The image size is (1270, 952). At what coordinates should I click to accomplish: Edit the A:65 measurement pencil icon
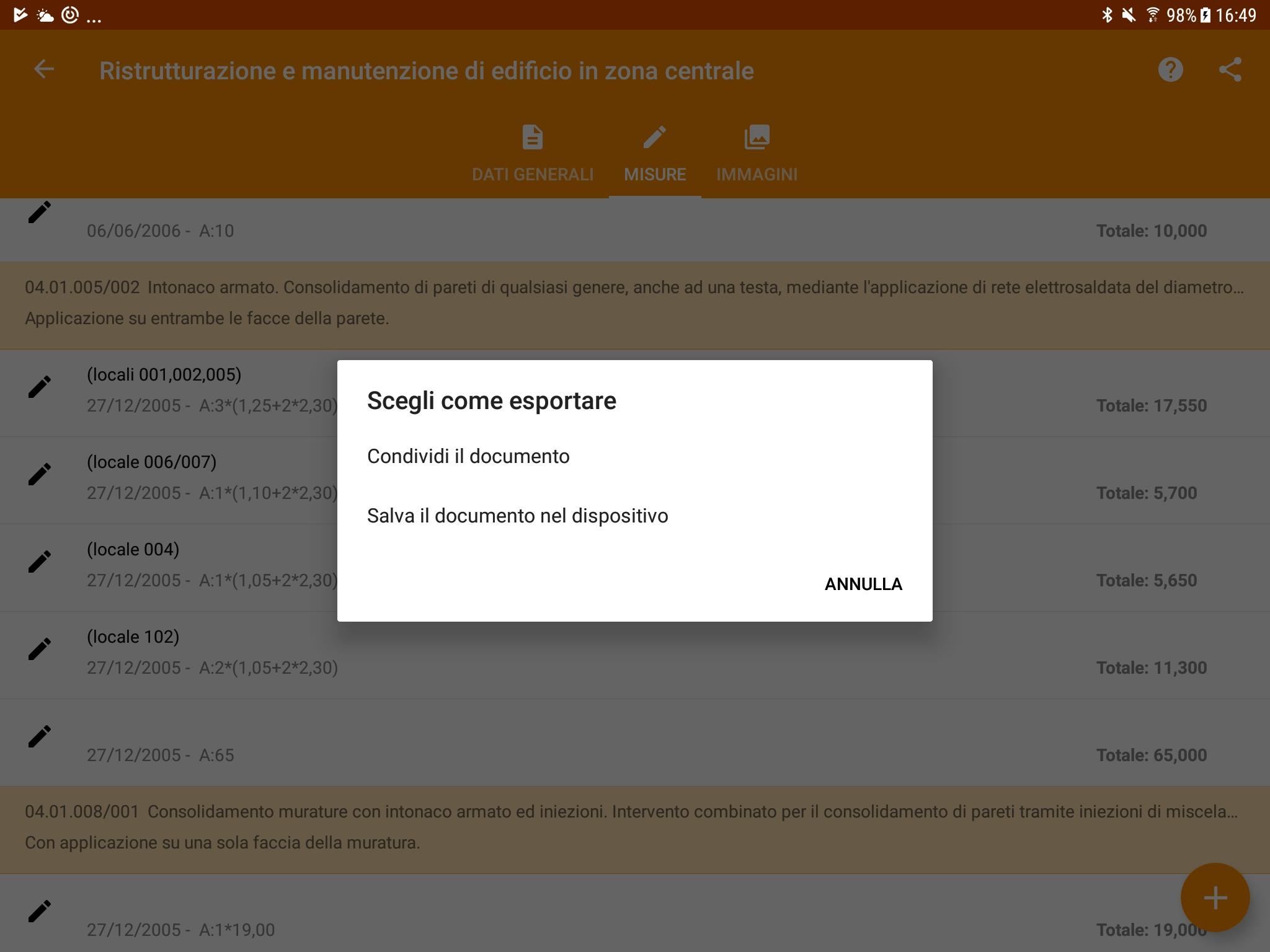click(x=40, y=736)
